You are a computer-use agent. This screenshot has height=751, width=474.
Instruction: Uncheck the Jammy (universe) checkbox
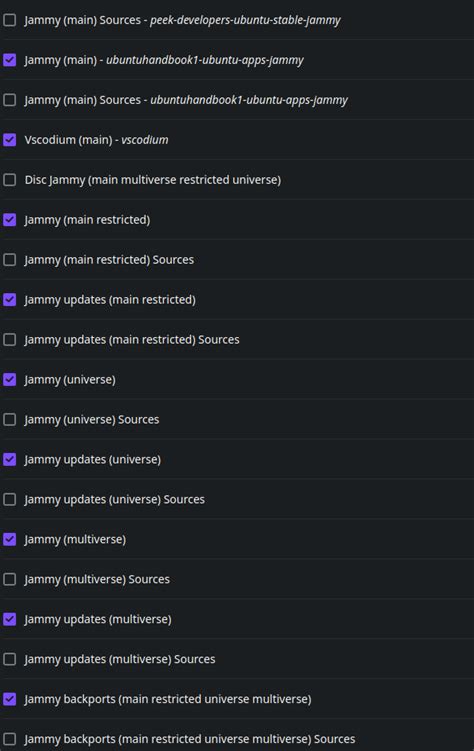pos(10,379)
